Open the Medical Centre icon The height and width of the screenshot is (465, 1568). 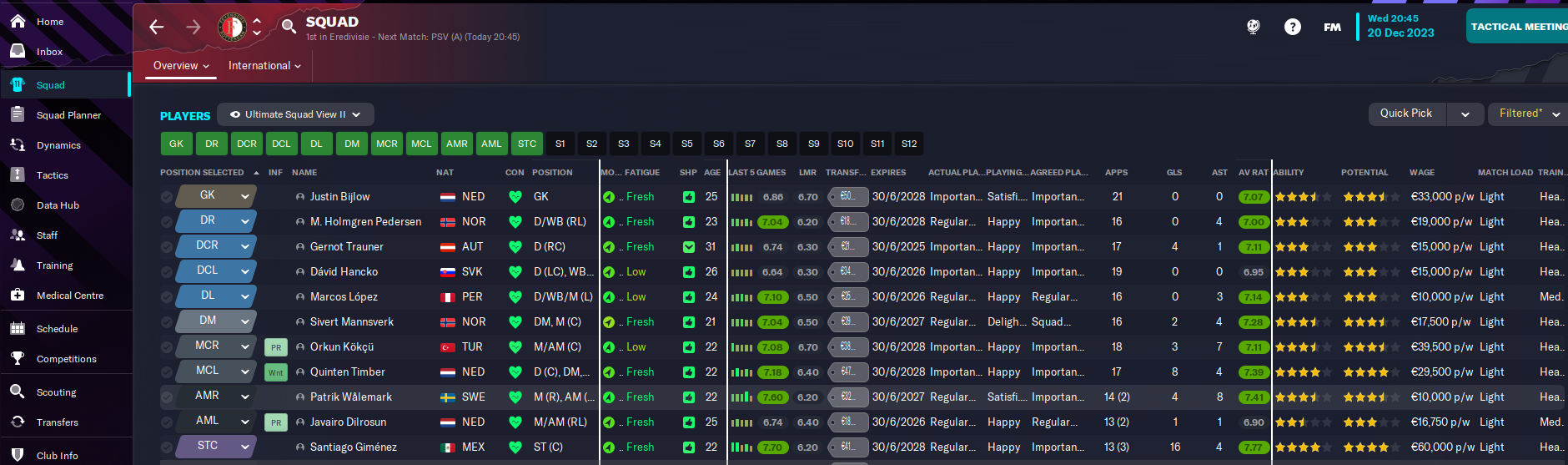(x=18, y=295)
